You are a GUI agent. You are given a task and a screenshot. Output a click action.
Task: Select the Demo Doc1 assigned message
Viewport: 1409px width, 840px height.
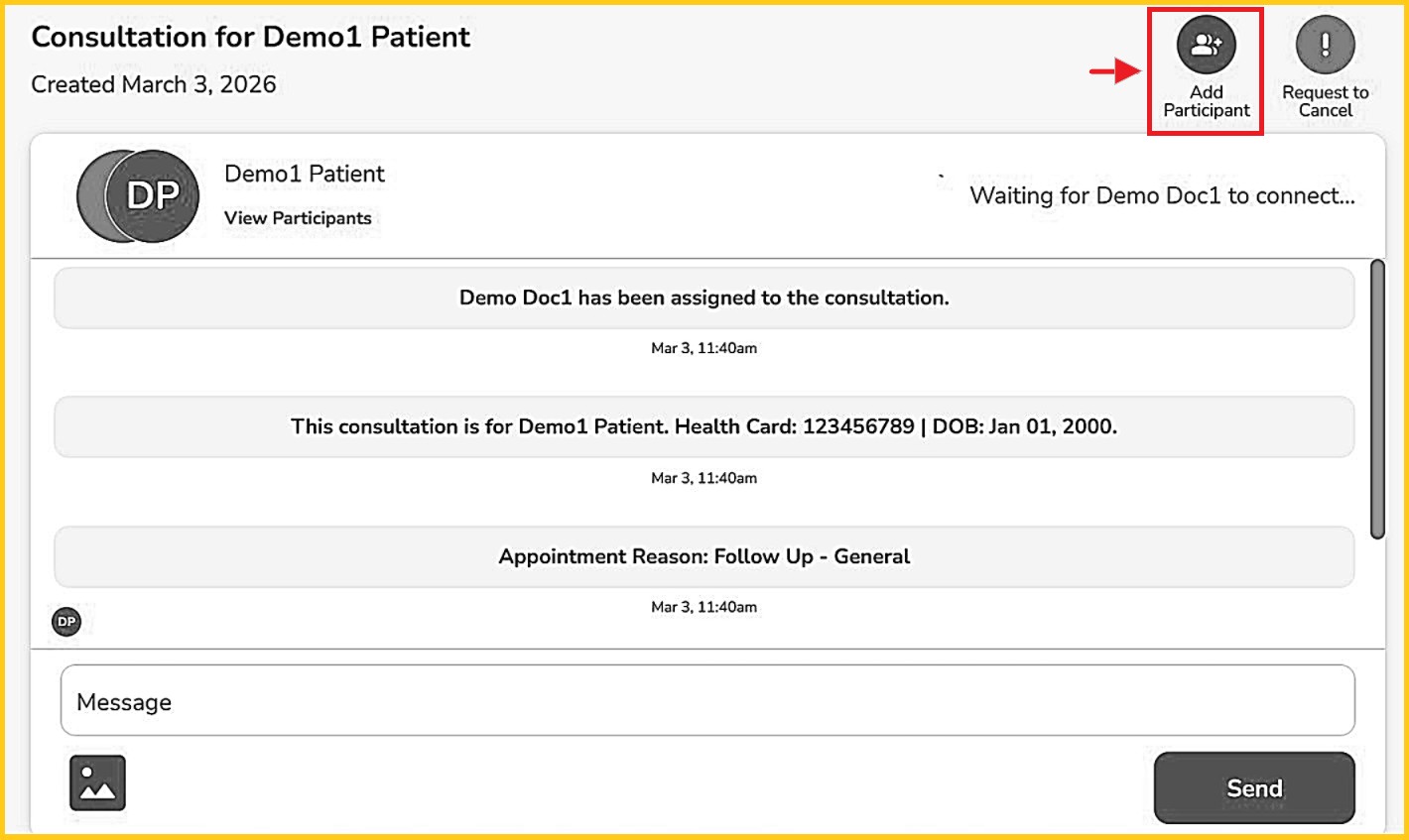click(704, 298)
